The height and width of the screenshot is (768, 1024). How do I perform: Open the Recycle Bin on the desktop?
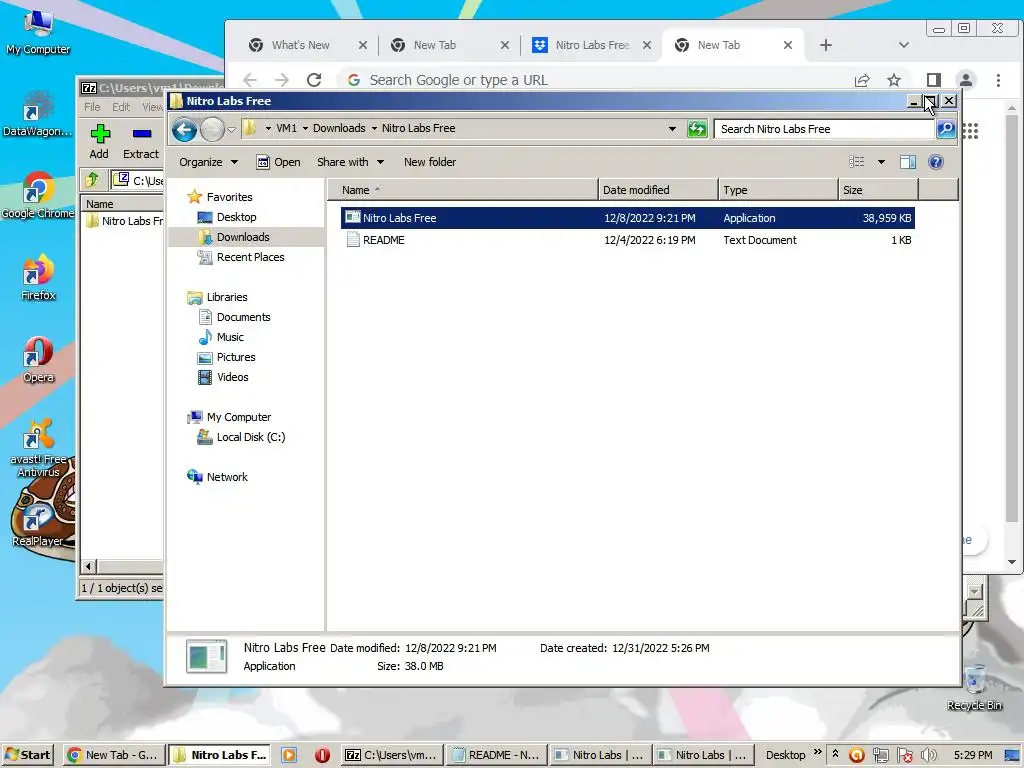[974, 686]
